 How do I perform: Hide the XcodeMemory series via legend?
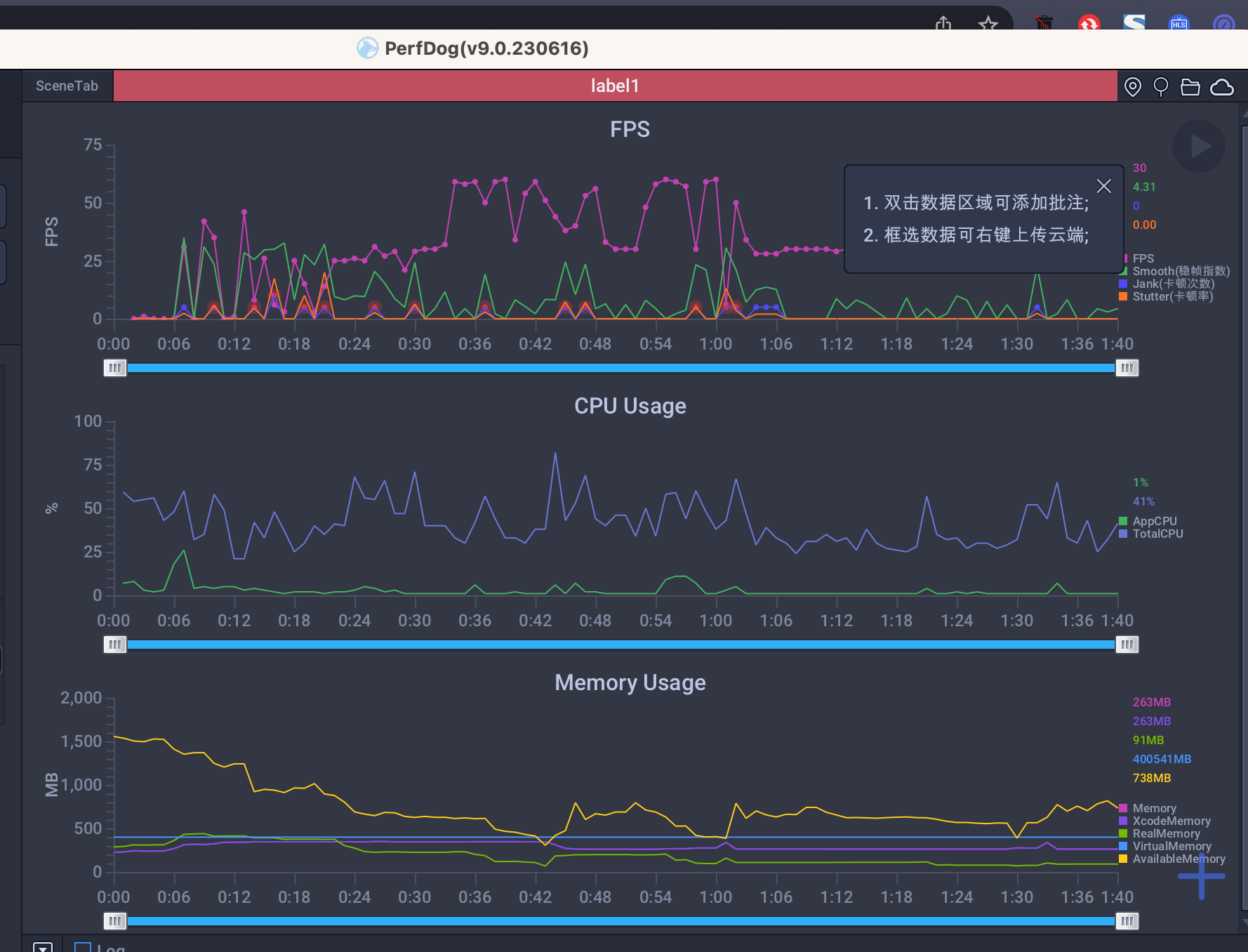[x=1165, y=821]
